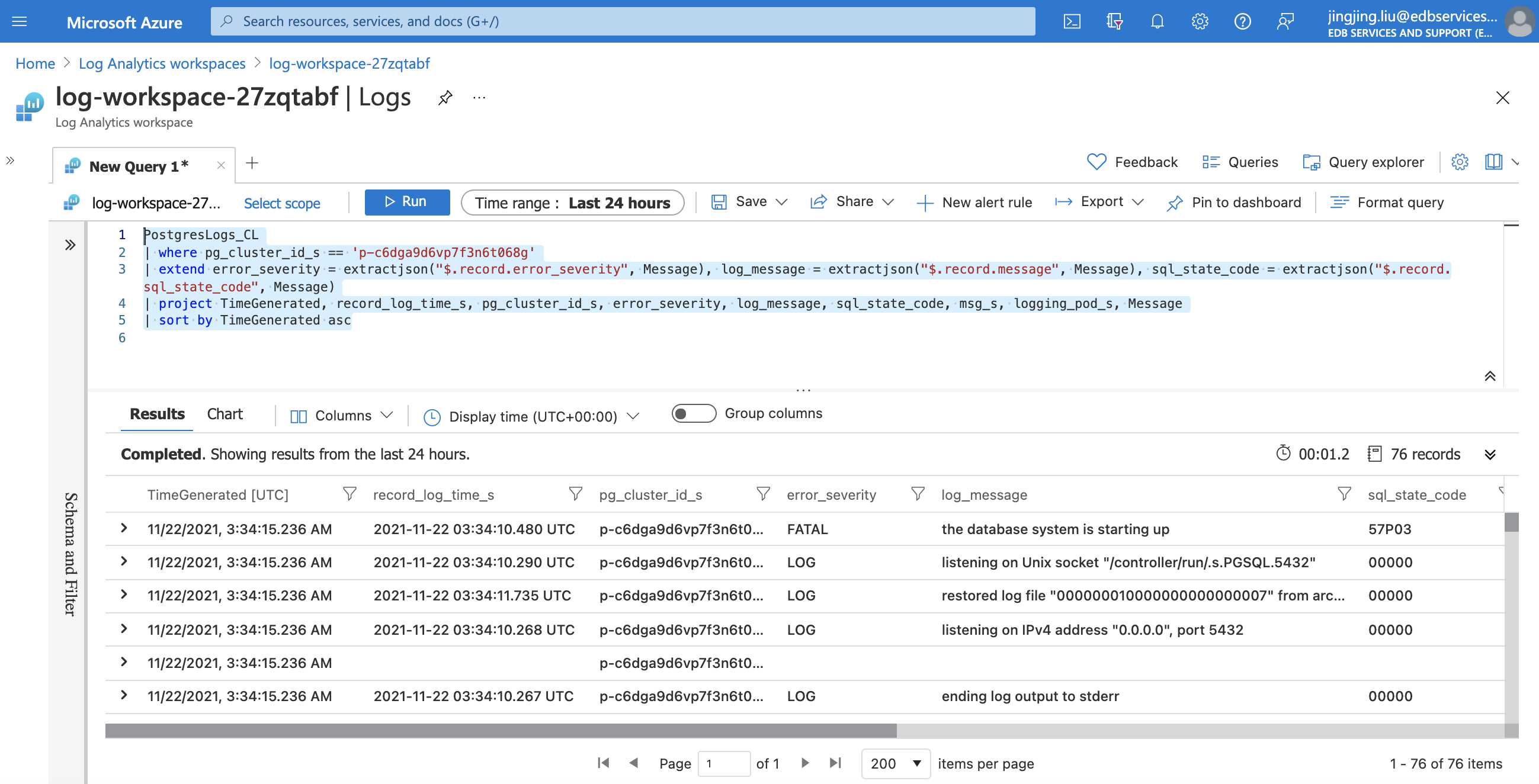Go to previous results page
The image size is (1539, 784).
click(634, 763)
